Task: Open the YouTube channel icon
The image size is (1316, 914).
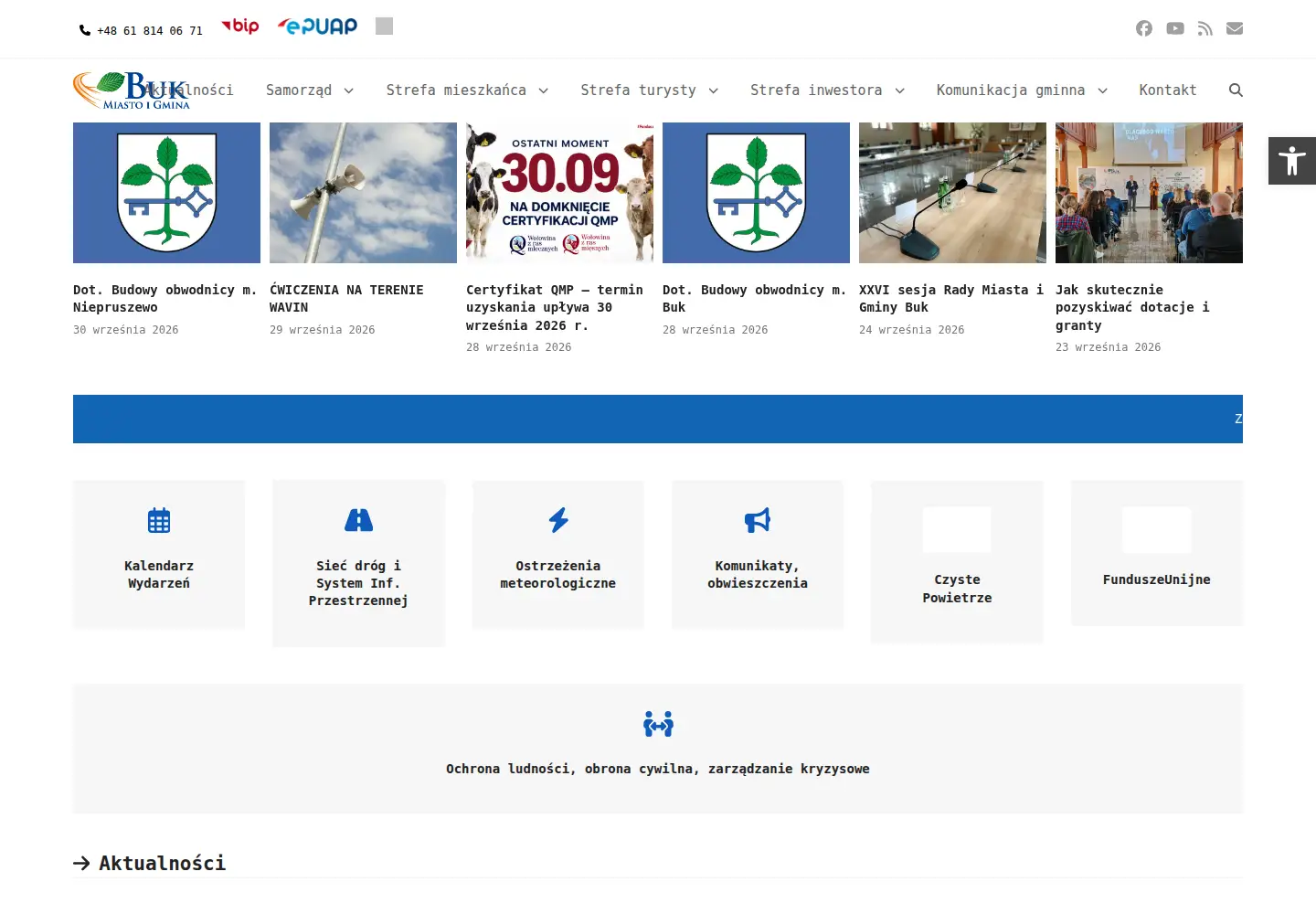Action: coord(1175,28)
